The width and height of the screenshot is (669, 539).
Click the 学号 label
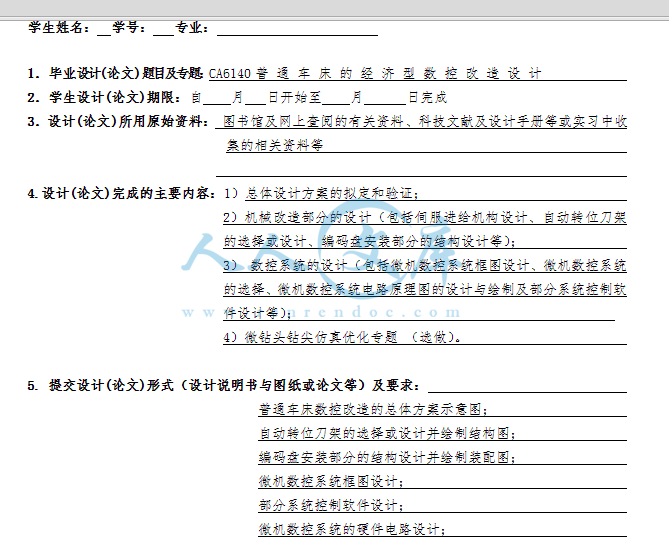[x=129, y=28]
